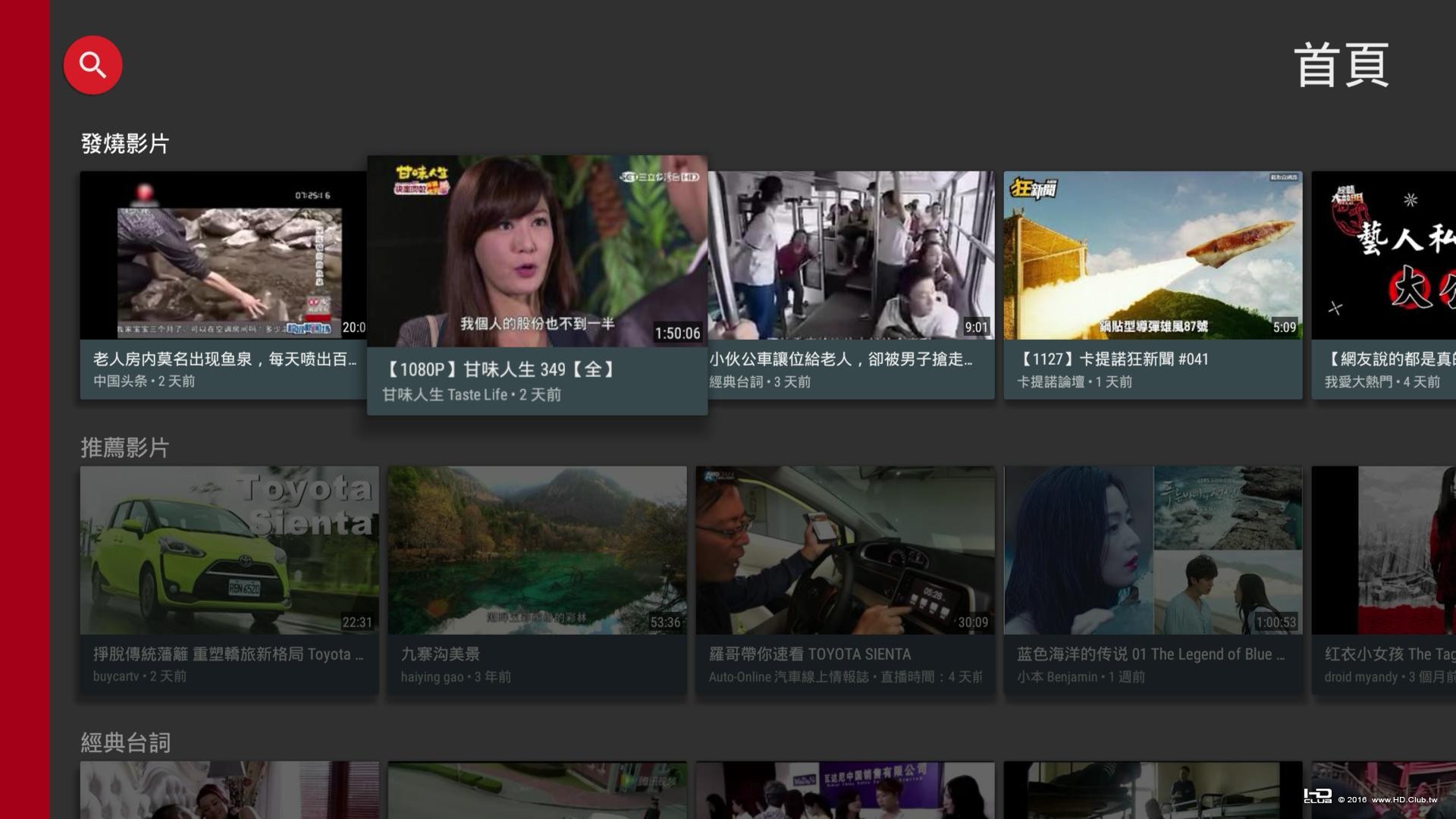1456x819 pixels.
Task: Click channel text 卡提諾論壇 · 1 天前
Action: click(1075, 381)
